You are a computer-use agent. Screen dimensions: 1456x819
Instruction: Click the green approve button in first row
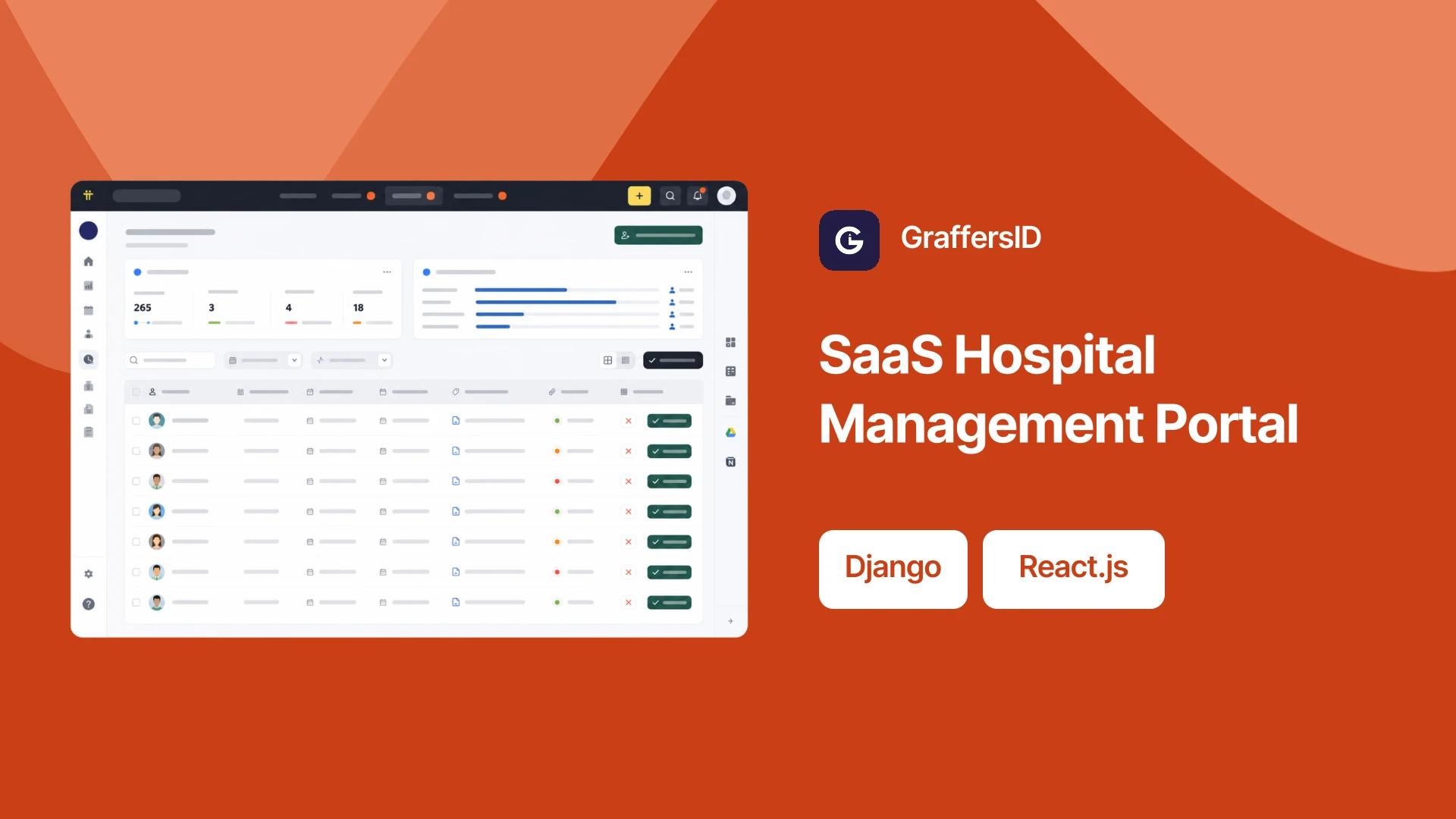pos(670,421)
